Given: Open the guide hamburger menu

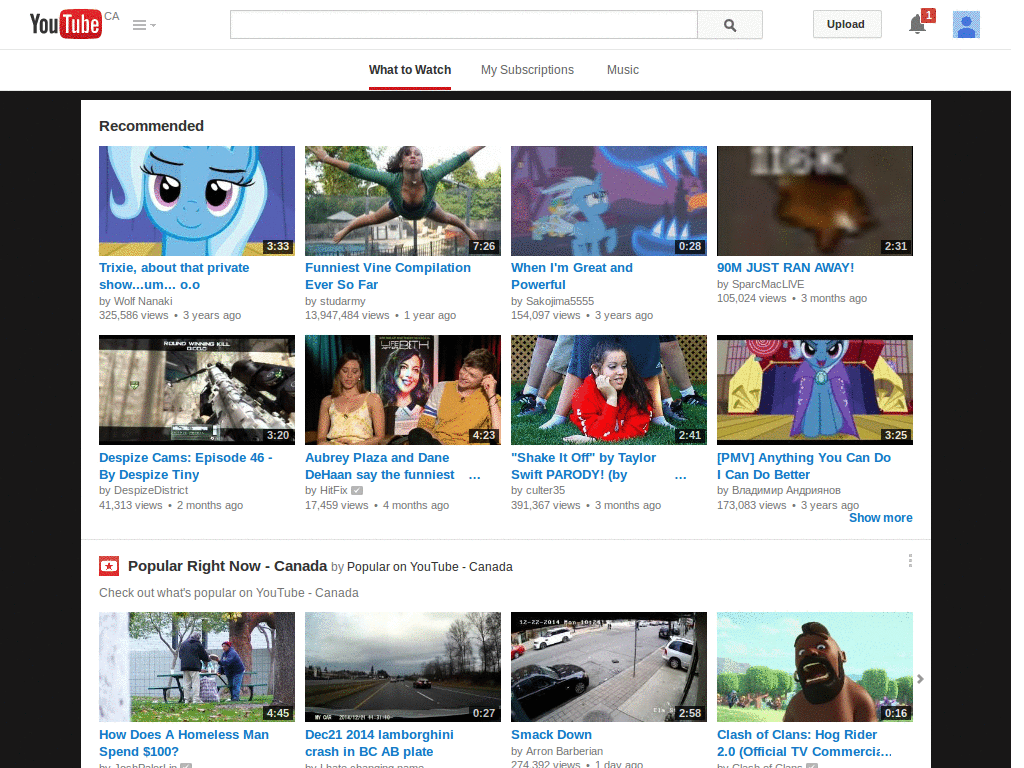Looking at the screenshot, I should point(144,25).
